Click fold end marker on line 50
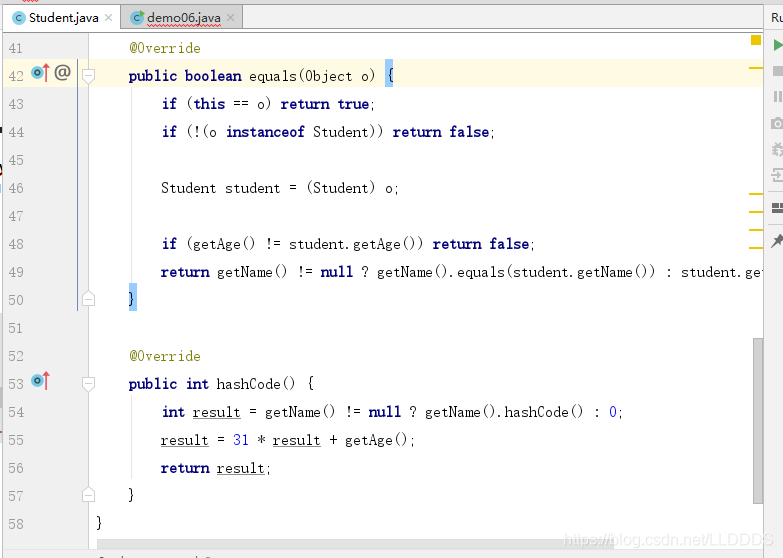The height and width of the screenshot is (558, 783). tap(88, 299)
